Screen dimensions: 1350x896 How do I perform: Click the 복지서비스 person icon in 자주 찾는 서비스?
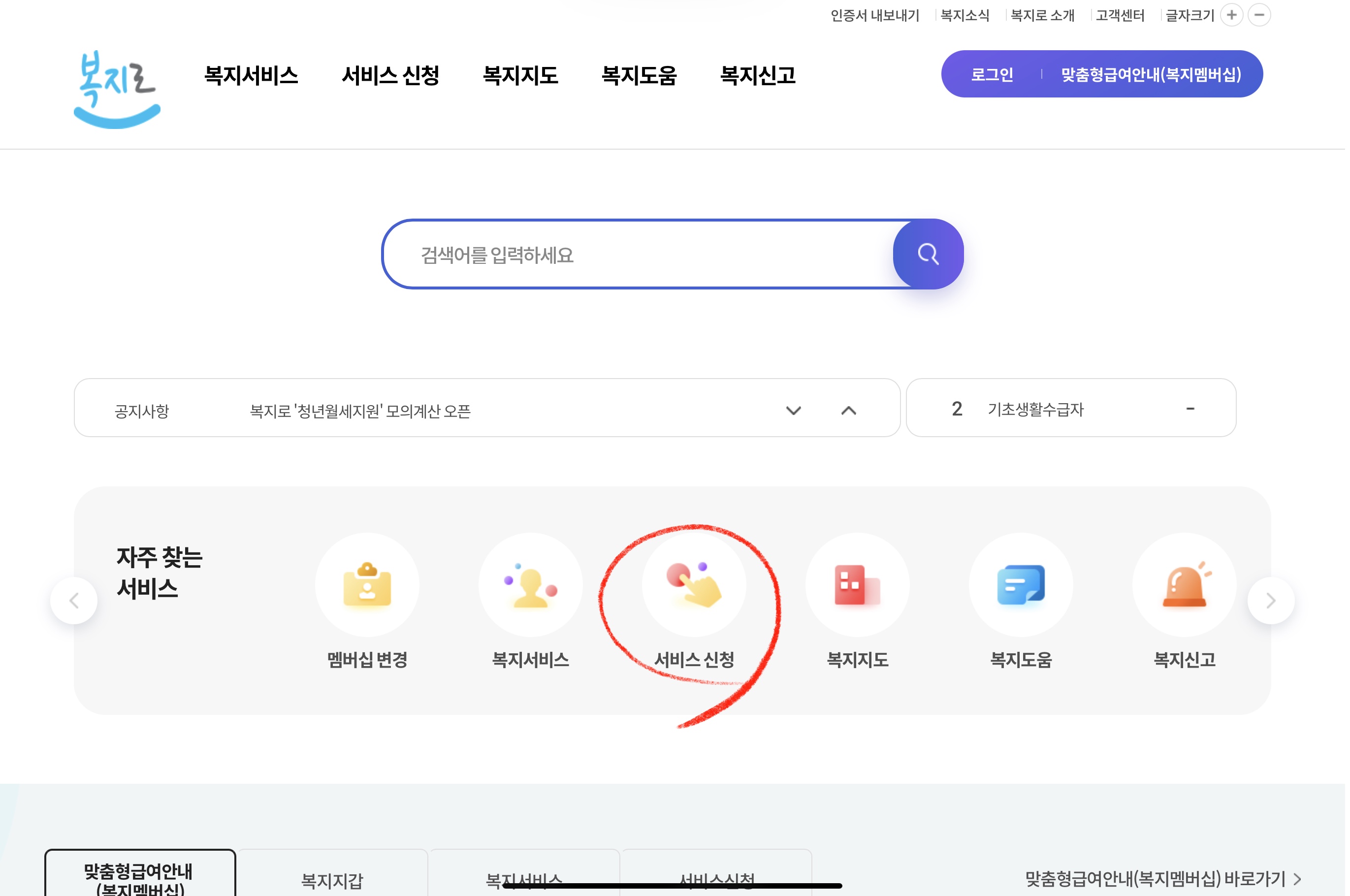point(531,584)
